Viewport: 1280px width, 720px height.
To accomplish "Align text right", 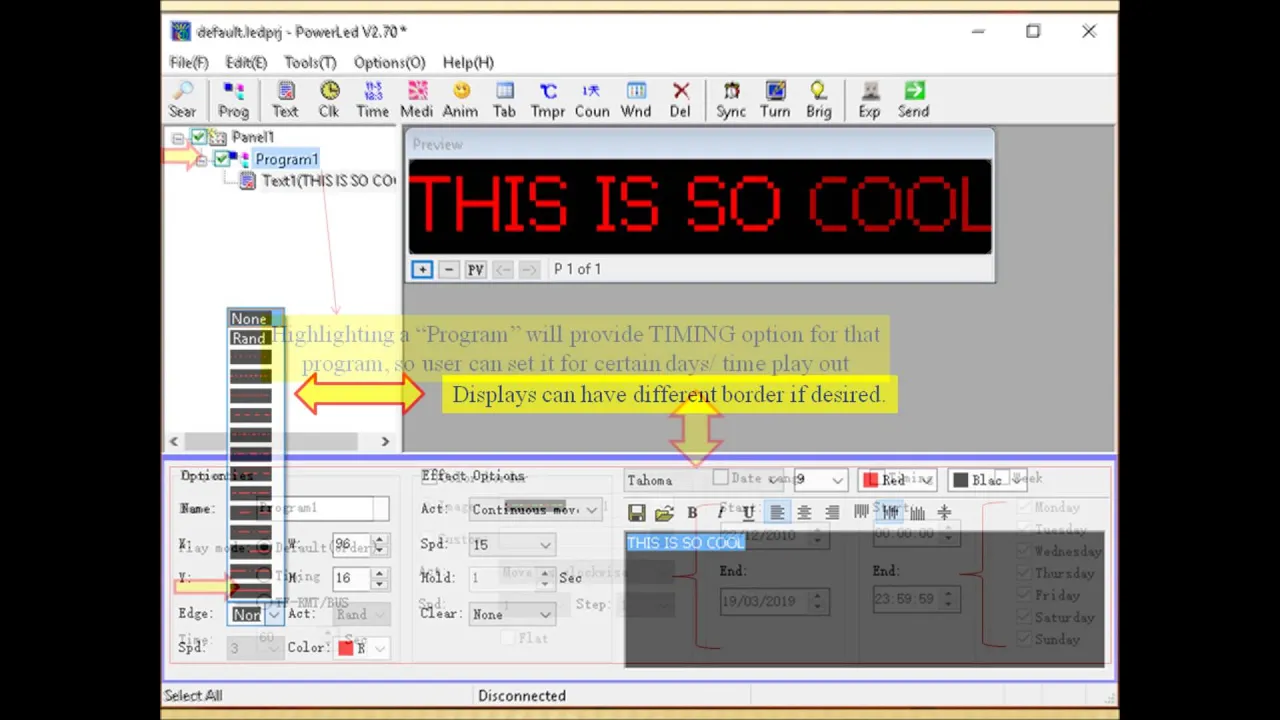I will (x=832, y=512).
